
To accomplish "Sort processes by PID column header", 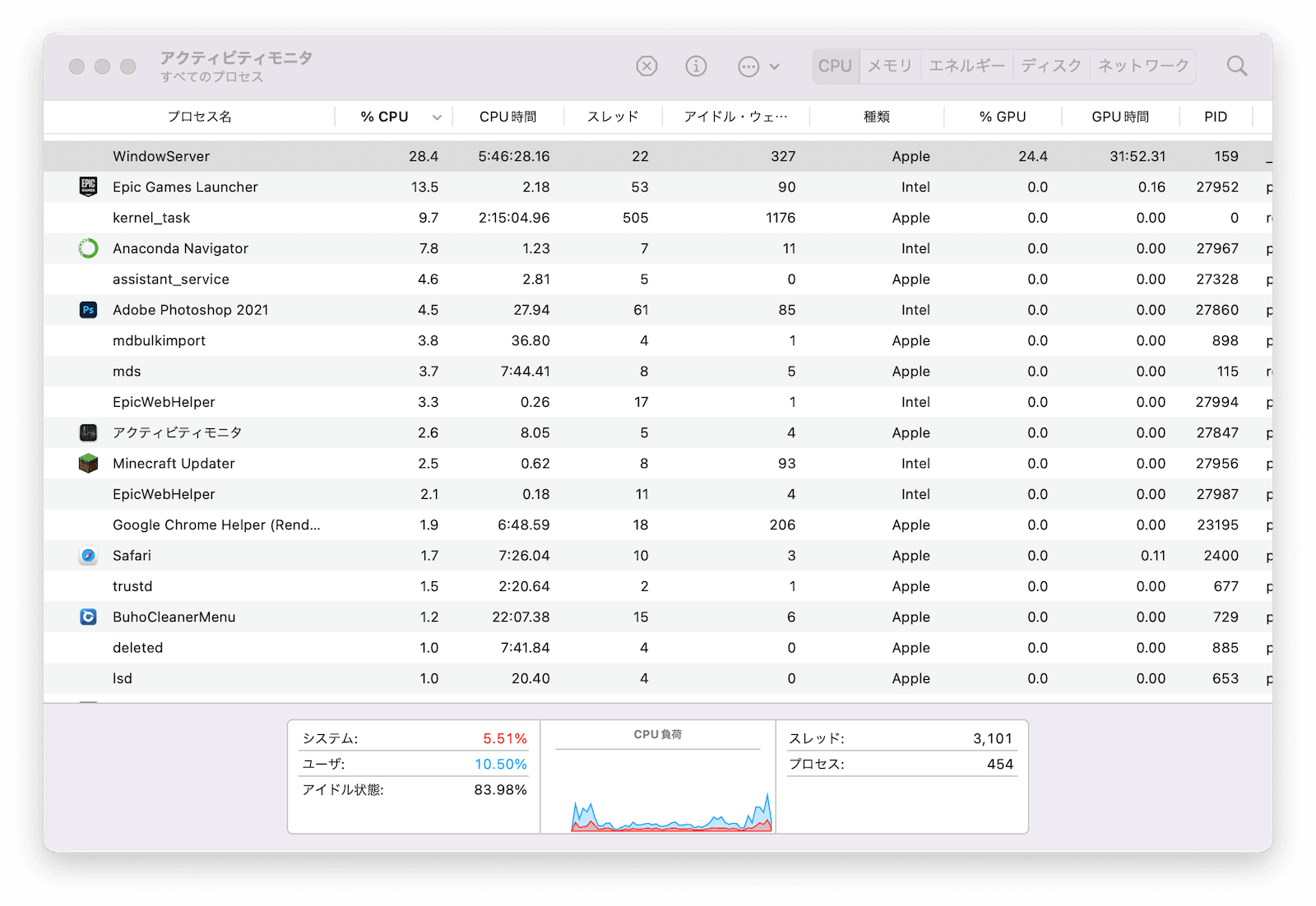I will (x=1215, y=117).
